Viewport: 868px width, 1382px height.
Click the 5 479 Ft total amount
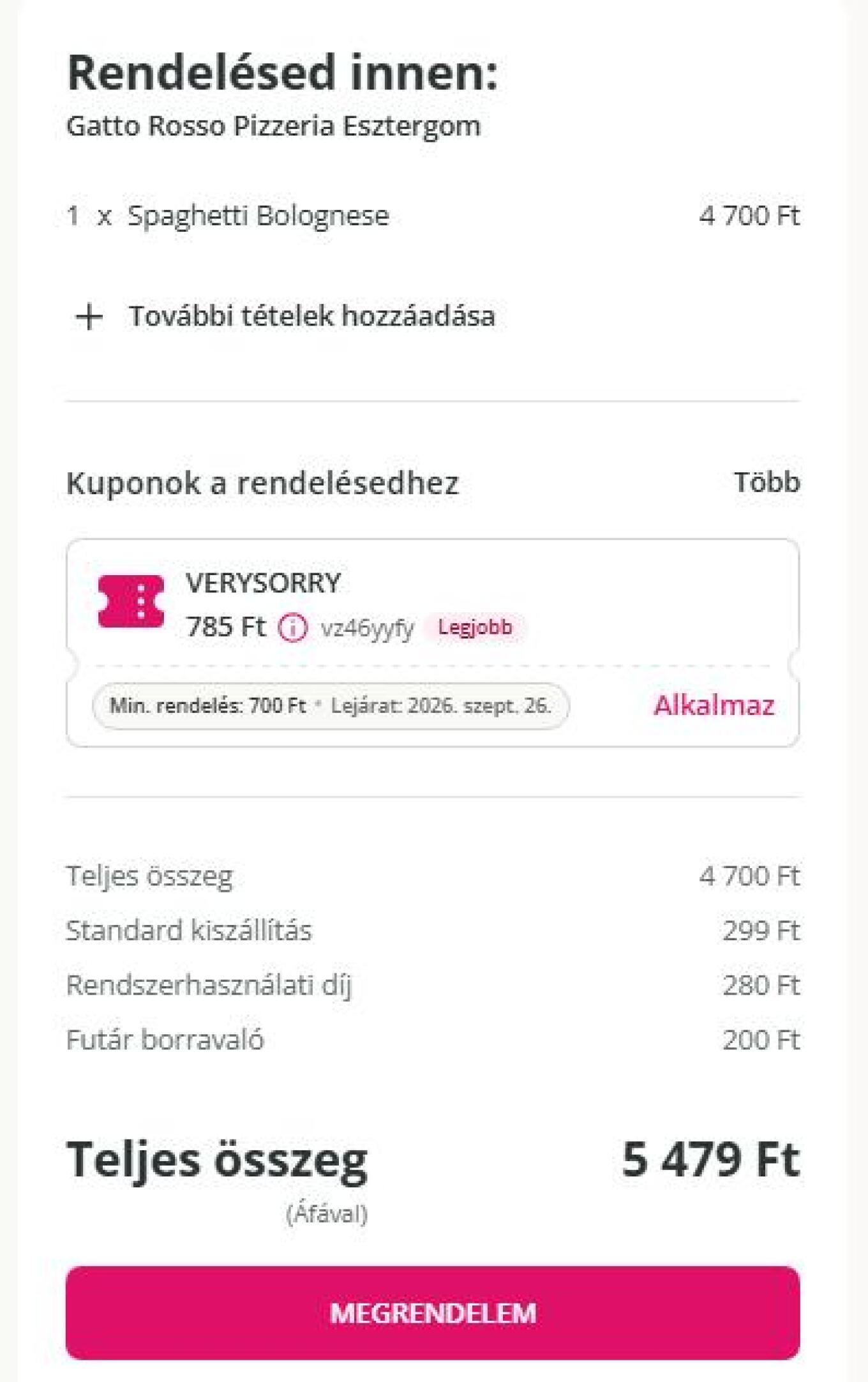[710, 1159]
